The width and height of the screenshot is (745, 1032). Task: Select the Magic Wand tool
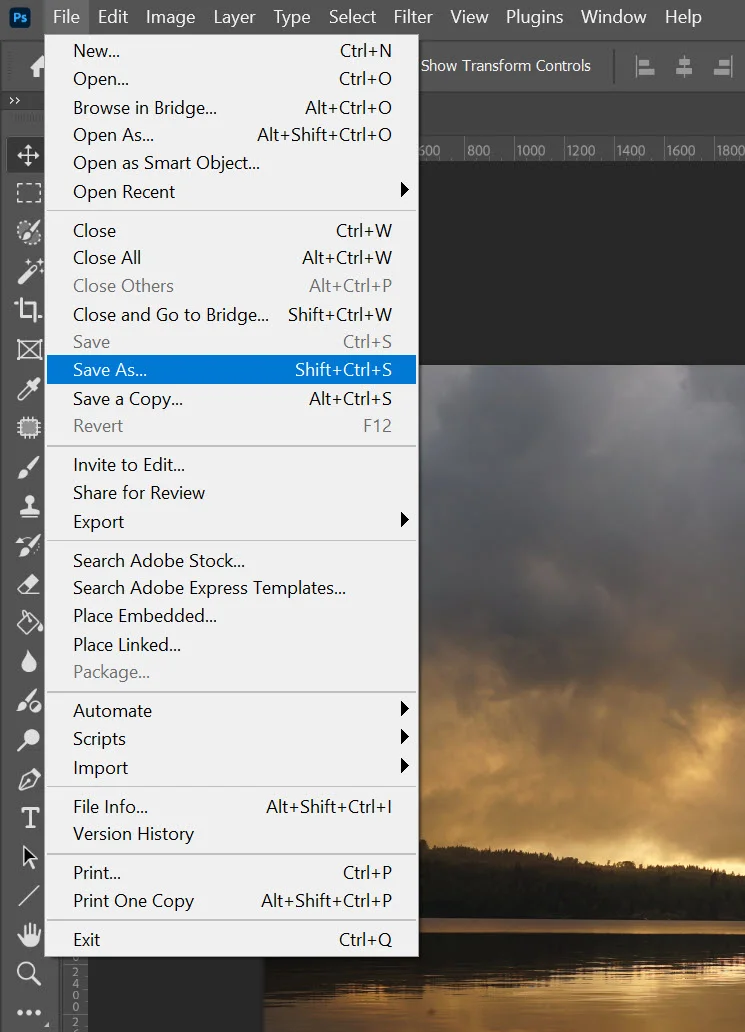[x=29, y=271]
